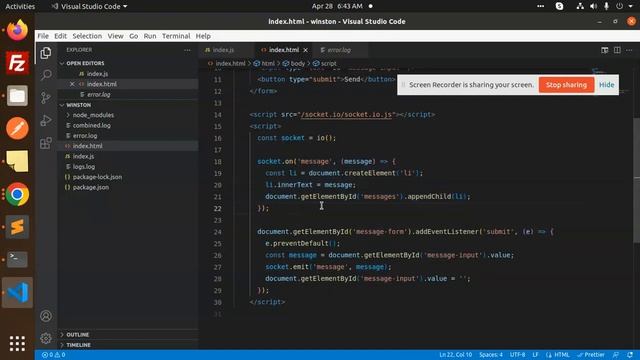Open package-lock.json in explorer

[x=97, y=177]
